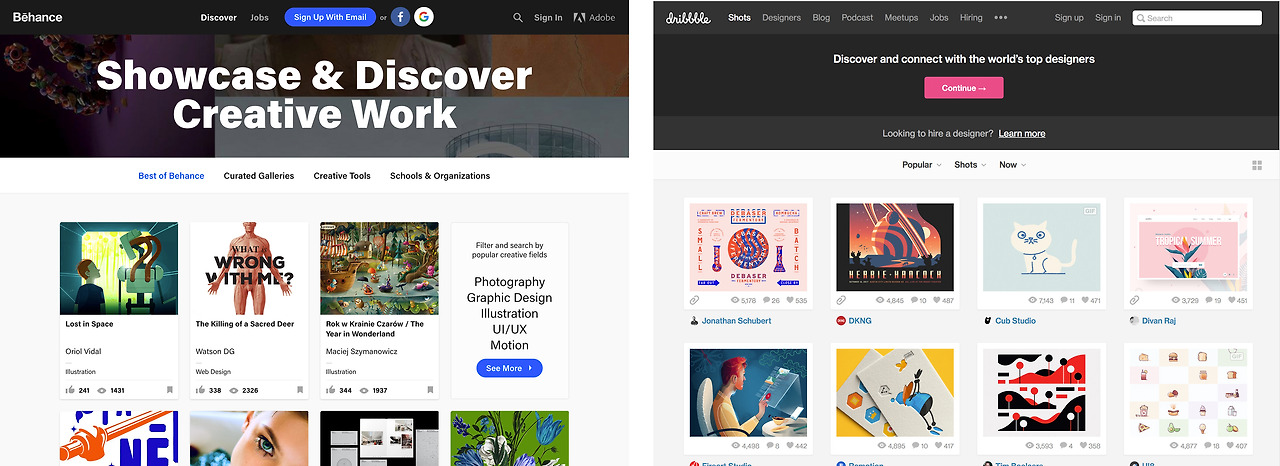Open the Meetups item in the Dribbble nav
The width and height of the screenshot is (1280, 466).
(901, 18)
